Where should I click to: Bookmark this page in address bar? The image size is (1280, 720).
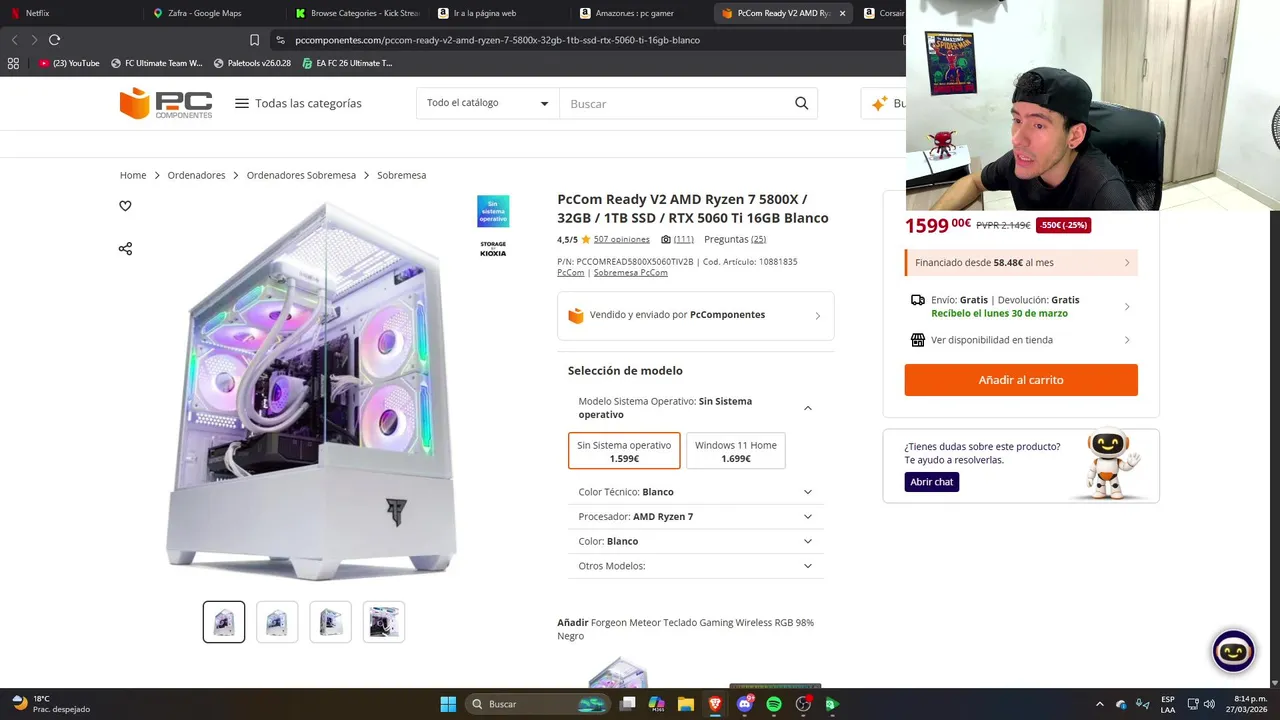click(254, 40)
